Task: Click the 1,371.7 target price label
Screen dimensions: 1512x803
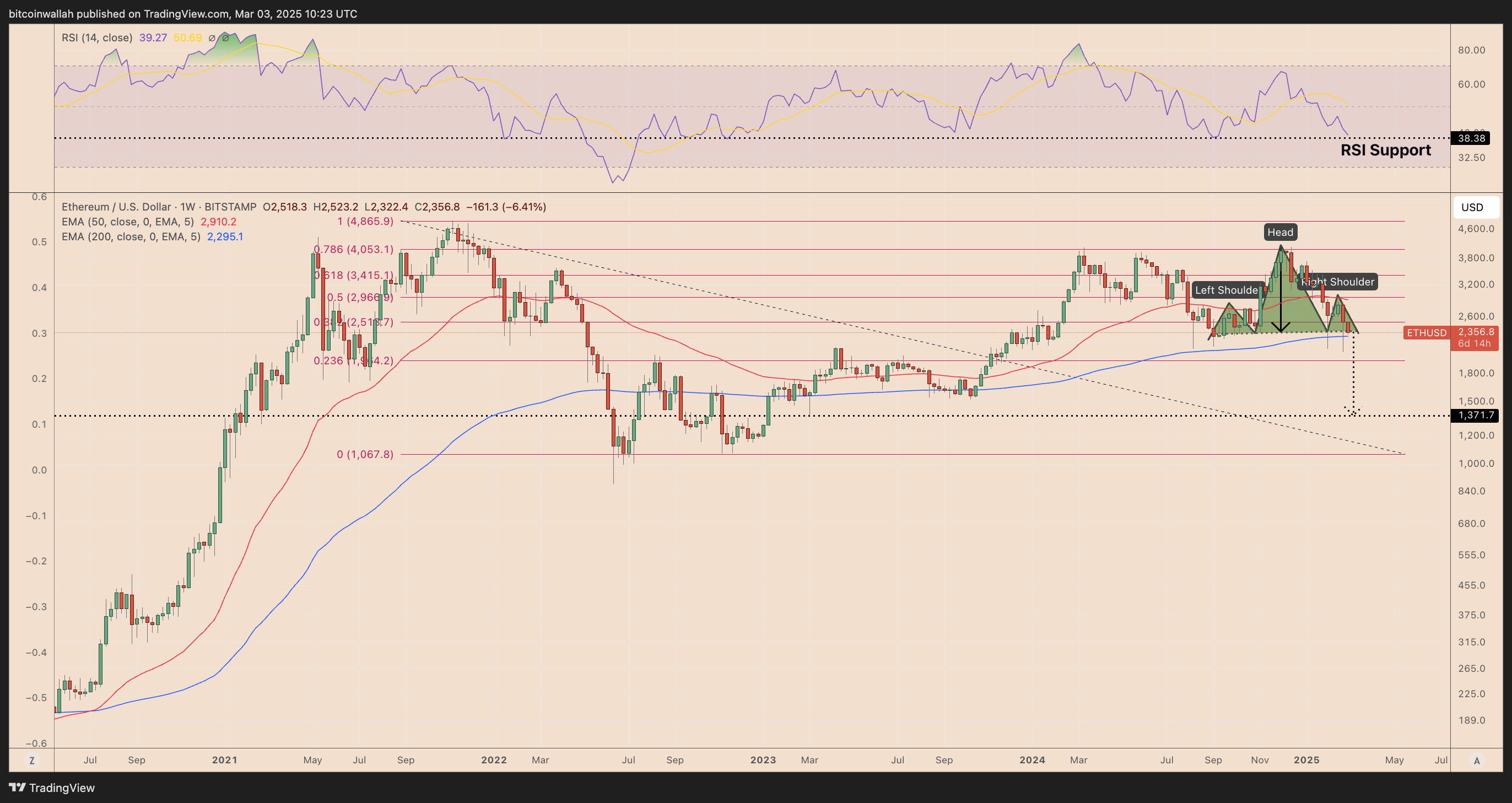Action: 1475,416
